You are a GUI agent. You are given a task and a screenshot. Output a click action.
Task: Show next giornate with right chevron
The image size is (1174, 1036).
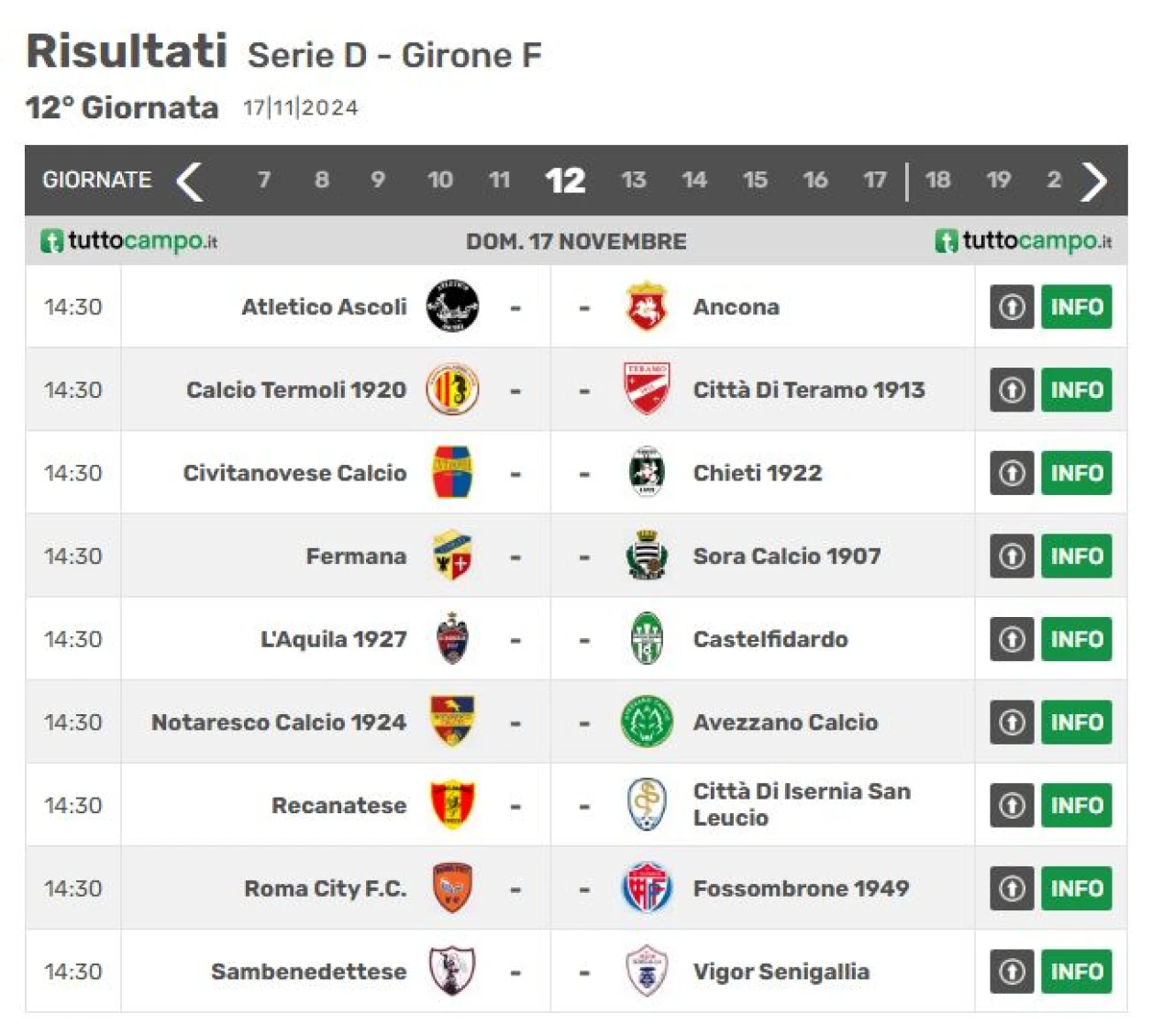(1093, 181)
